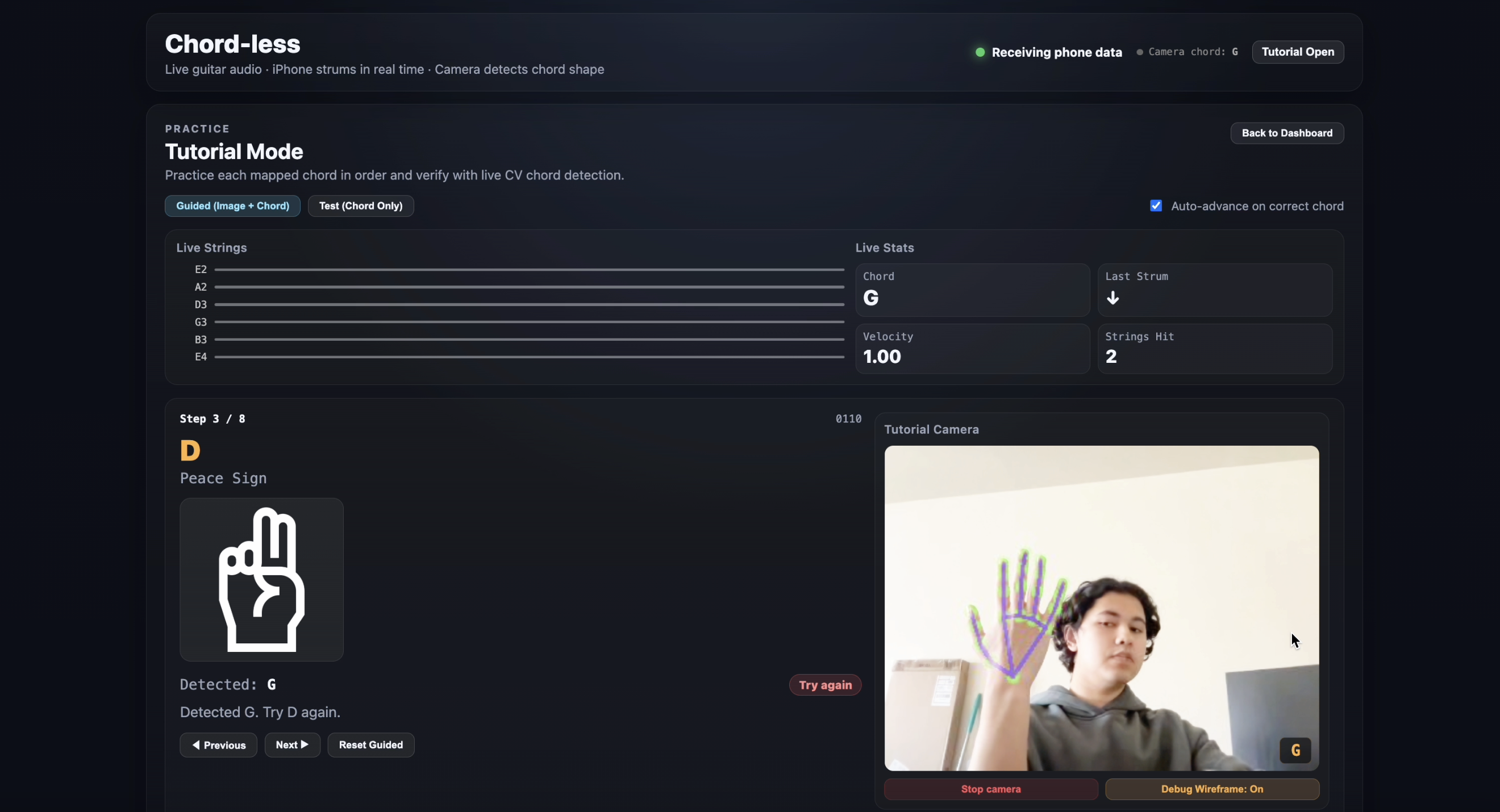Stop the camera feed

(990, 789)
